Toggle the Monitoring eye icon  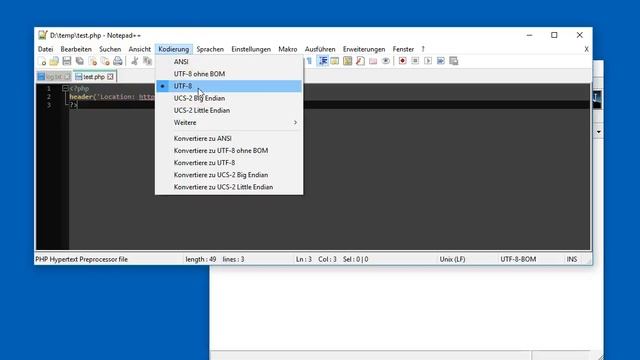click(x=385, y=61)
